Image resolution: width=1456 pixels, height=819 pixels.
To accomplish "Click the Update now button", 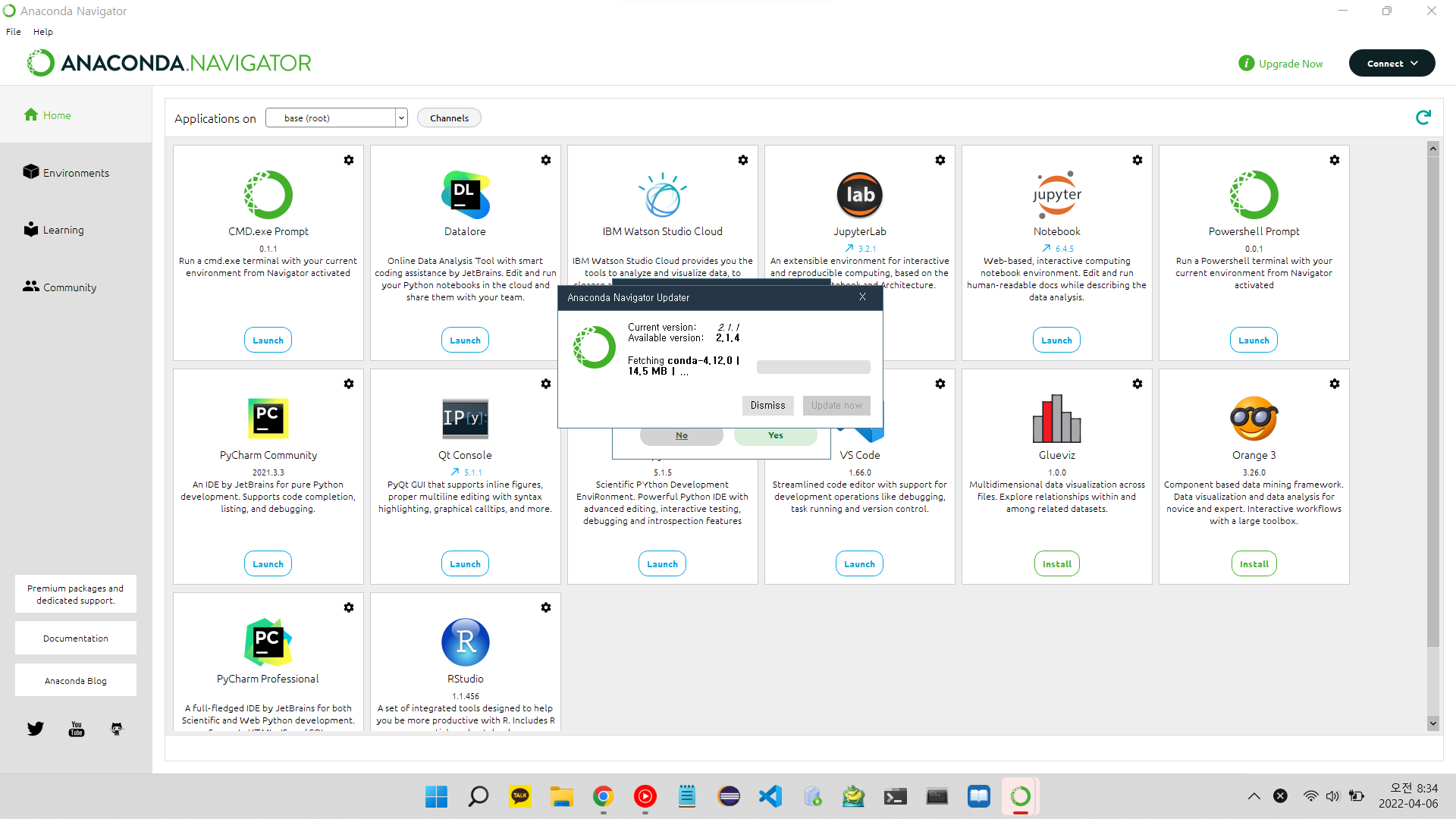I will click(836, 405).
